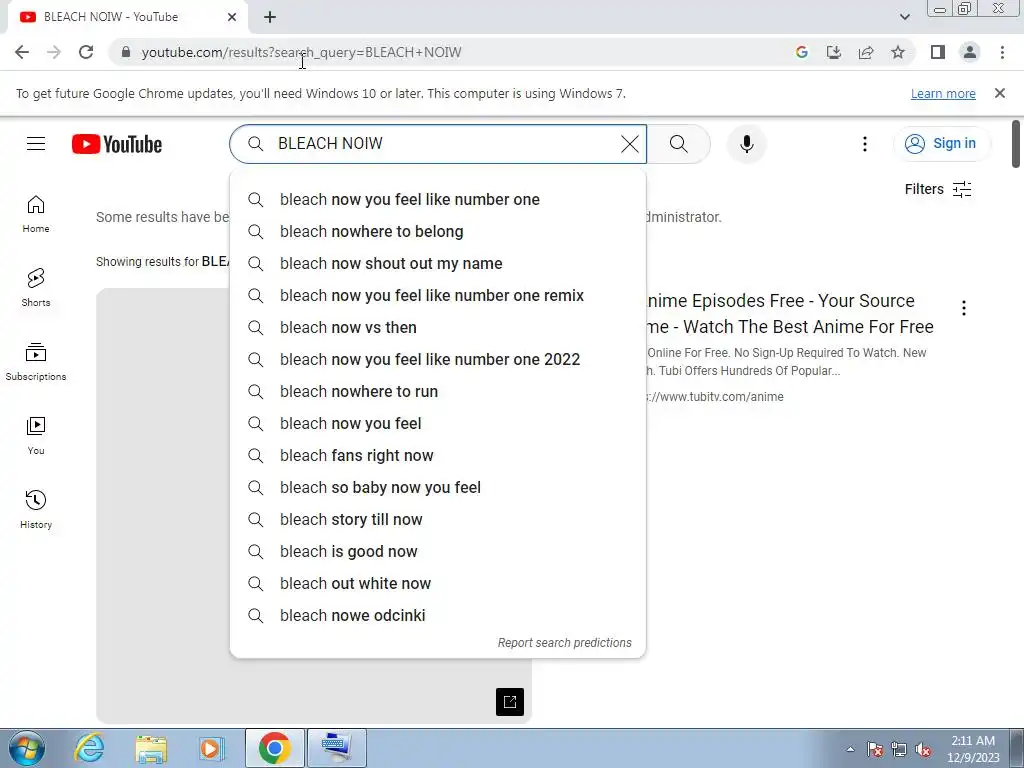Select suggestion 'bleach story till now'

[438, 520]
